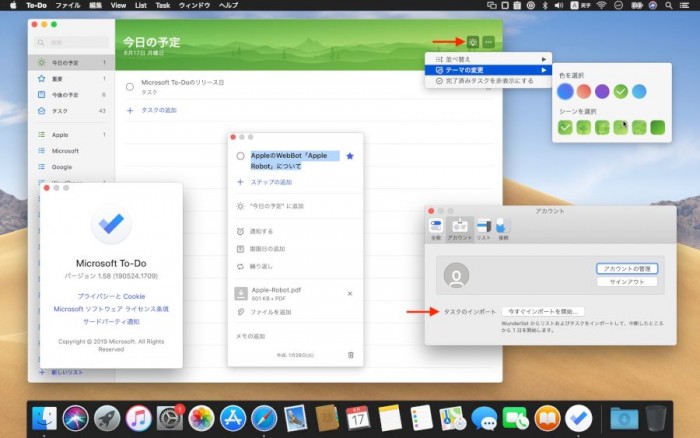Click the trash icon in the task detail window
Image resolution: width=700 pixels, height=438 pixels.
[350, 354]
